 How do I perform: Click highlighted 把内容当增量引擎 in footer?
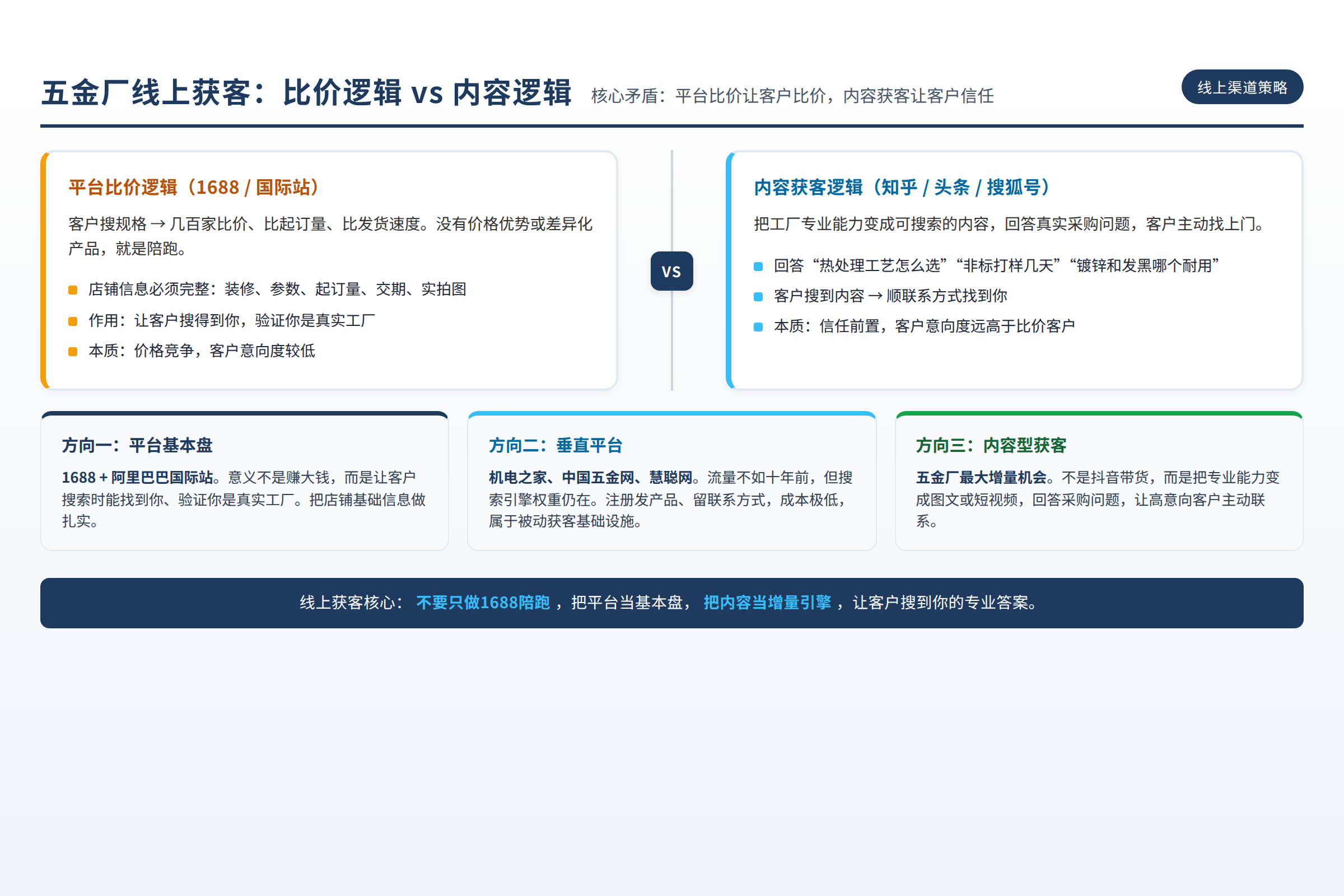(767, 603)
